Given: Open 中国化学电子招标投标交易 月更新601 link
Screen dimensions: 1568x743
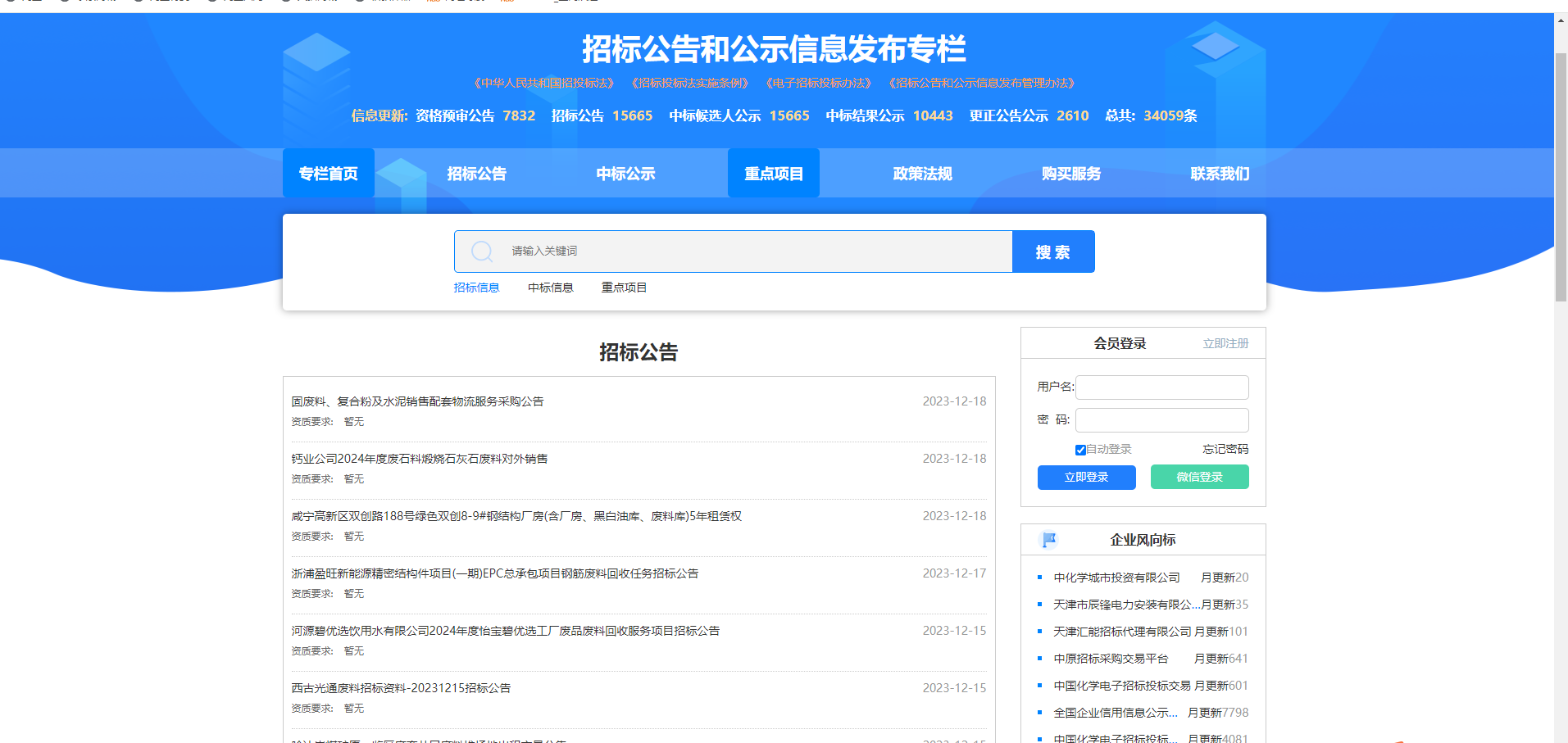Looking at the screenshot, I should [1122, 686].
